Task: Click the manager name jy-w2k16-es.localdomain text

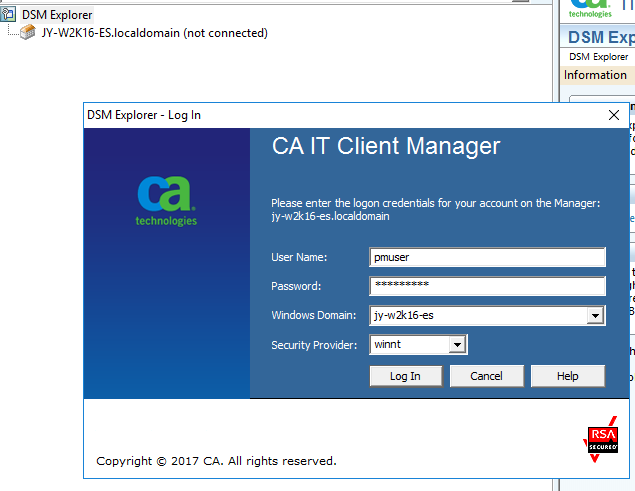Action: pyautogui.click(x=330, y=216)
